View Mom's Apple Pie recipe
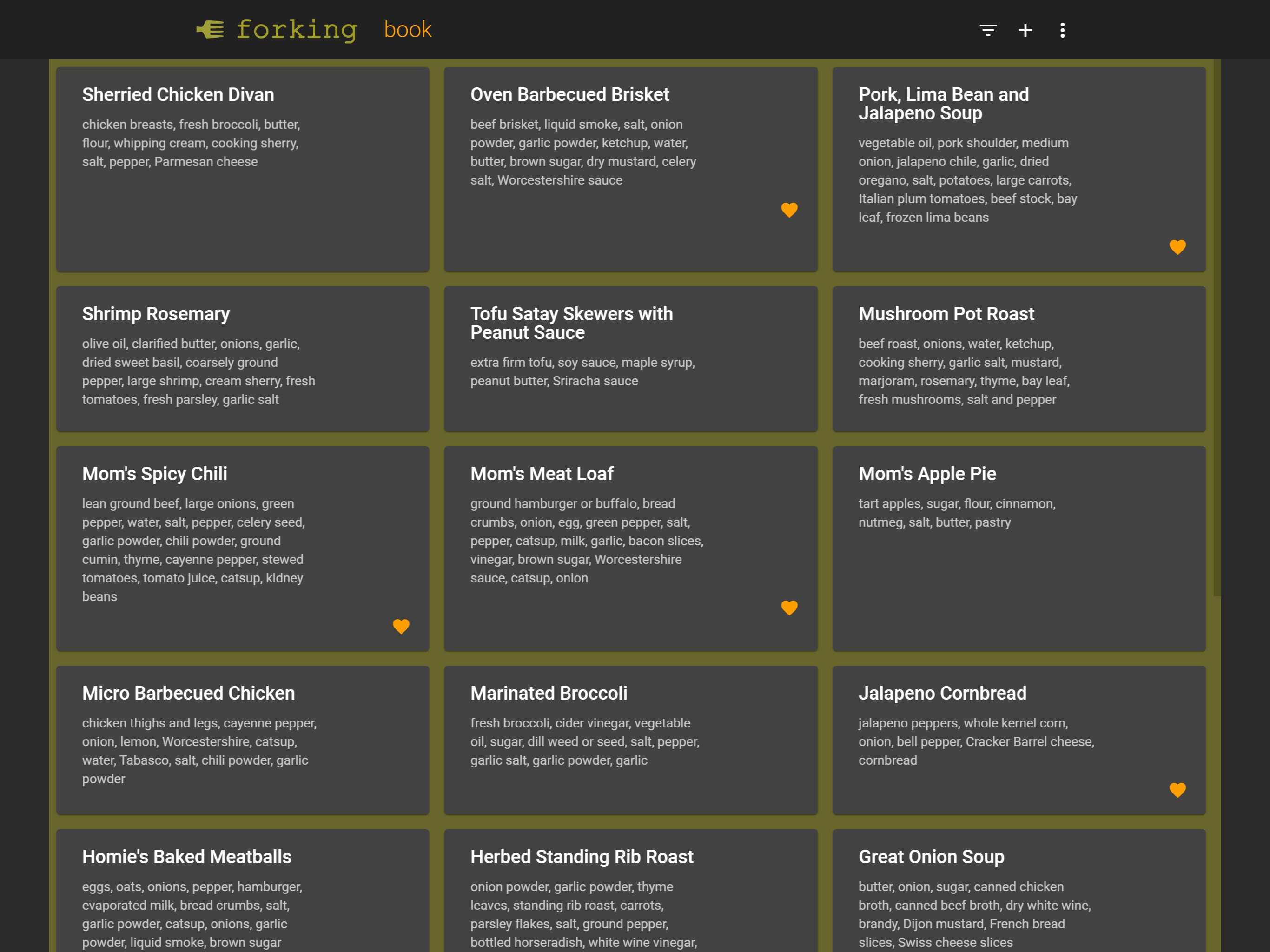 (926, 474)
